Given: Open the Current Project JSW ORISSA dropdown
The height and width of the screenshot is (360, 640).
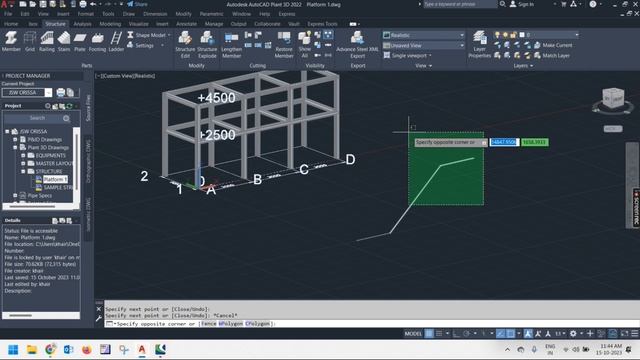Looking at the screenshot, I should 48,93.
